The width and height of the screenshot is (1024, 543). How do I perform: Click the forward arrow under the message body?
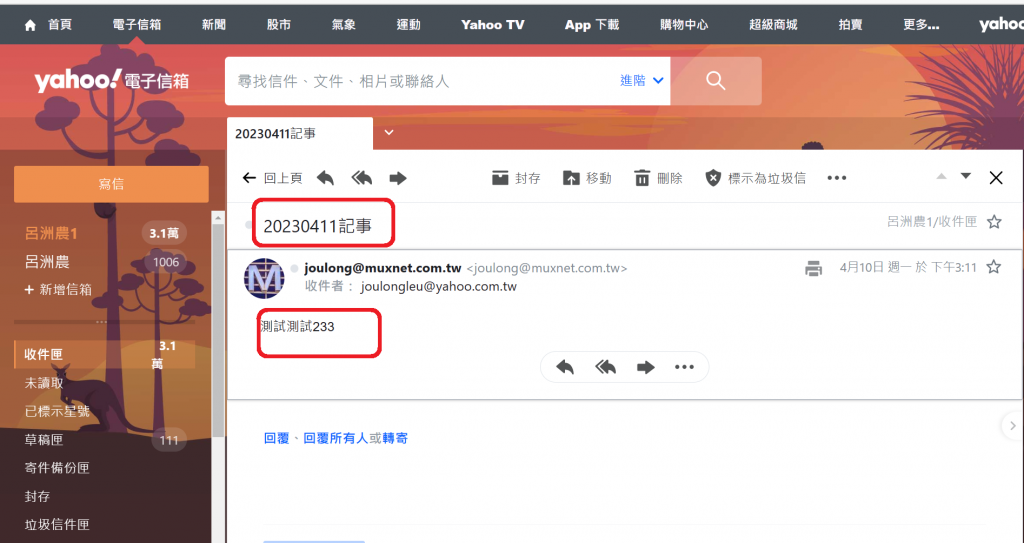646,367
